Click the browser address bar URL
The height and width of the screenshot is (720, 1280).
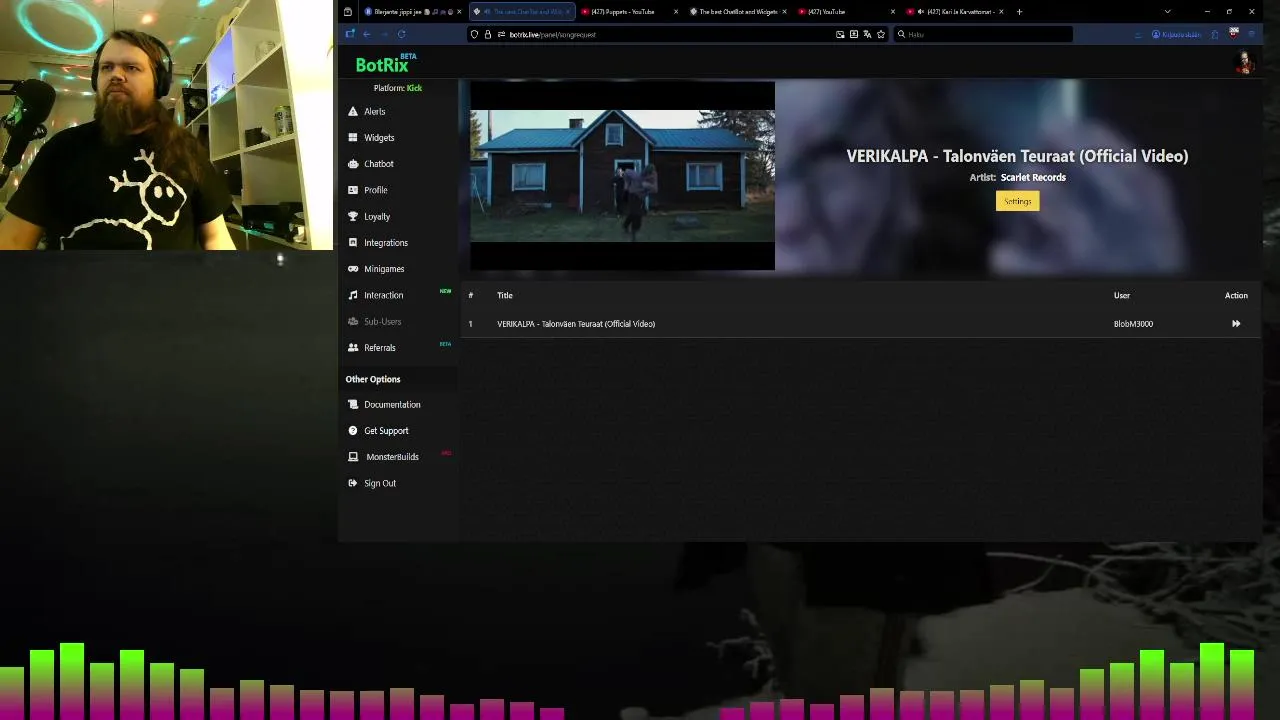pyautogui.click(x=552, y=34)
